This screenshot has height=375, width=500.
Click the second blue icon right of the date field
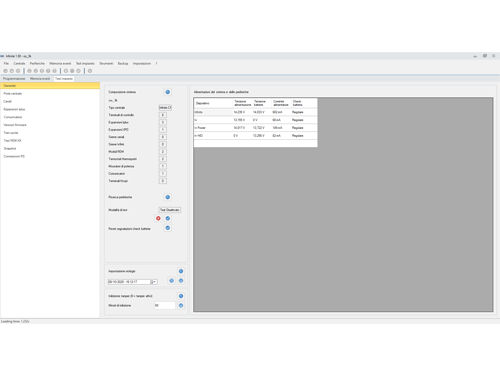coord(181,281)
